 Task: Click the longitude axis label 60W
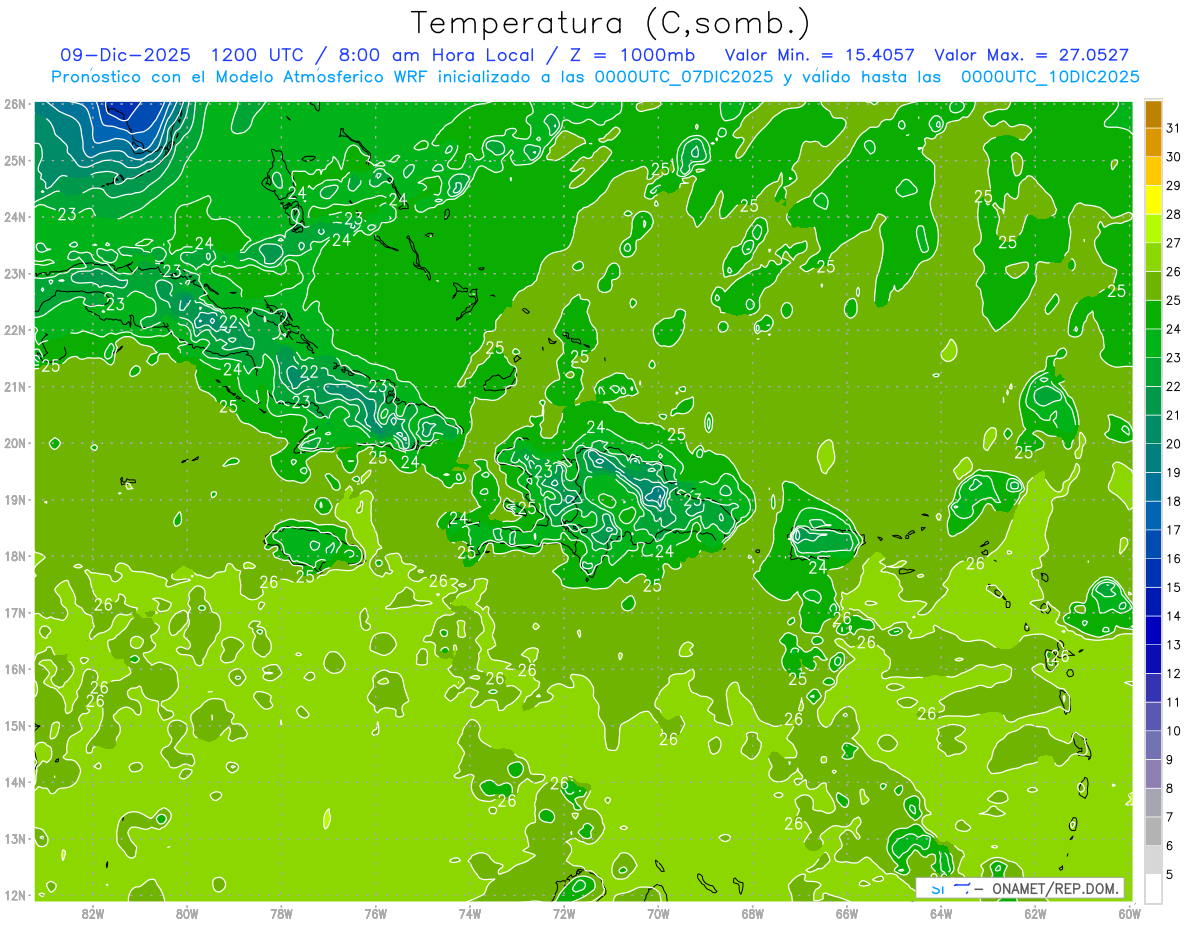1130,914
